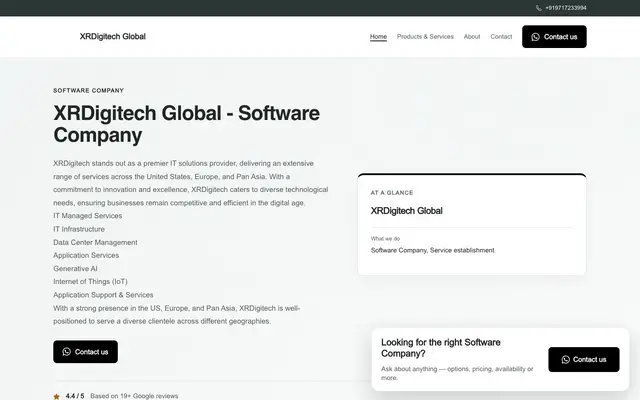Navigate to the About page
The image size is (640, 400).
472,36
